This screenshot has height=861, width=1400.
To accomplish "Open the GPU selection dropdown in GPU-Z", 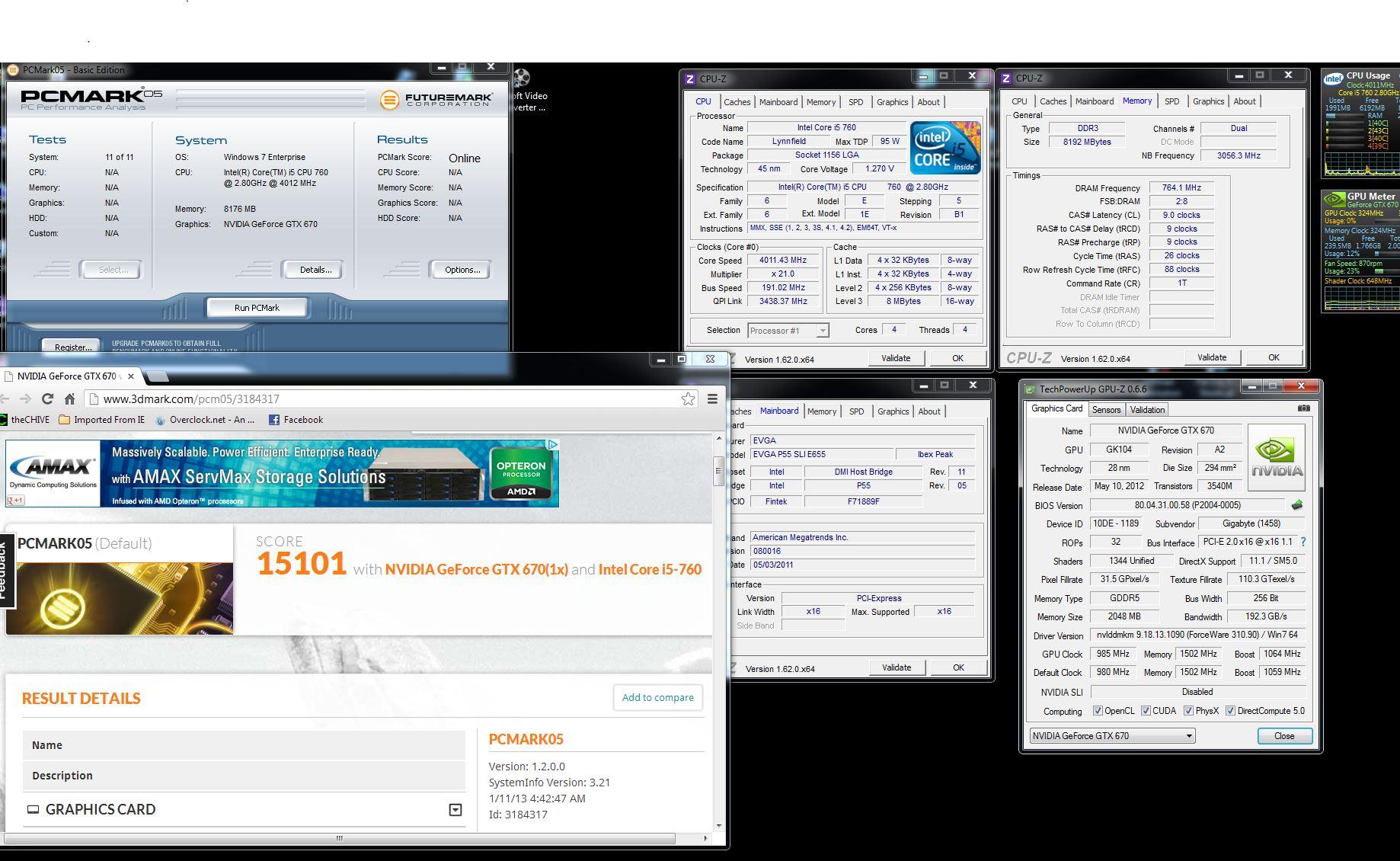I will click(x=1112, y=736).
